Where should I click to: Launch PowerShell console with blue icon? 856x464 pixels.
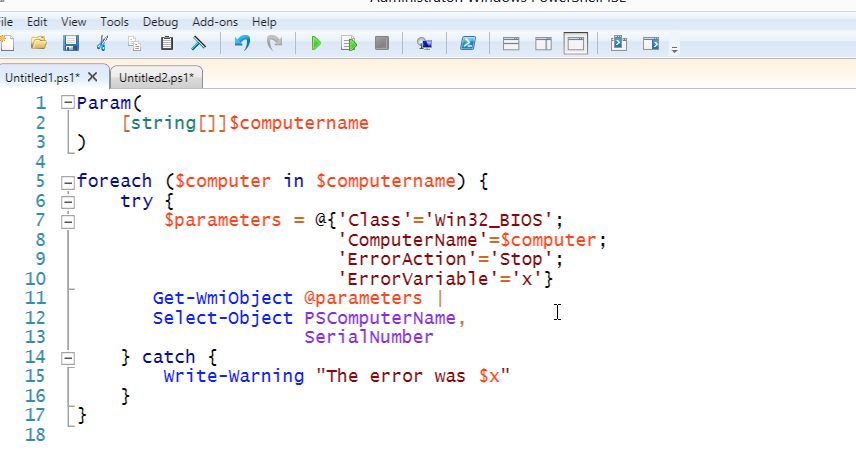pos(467,43)
